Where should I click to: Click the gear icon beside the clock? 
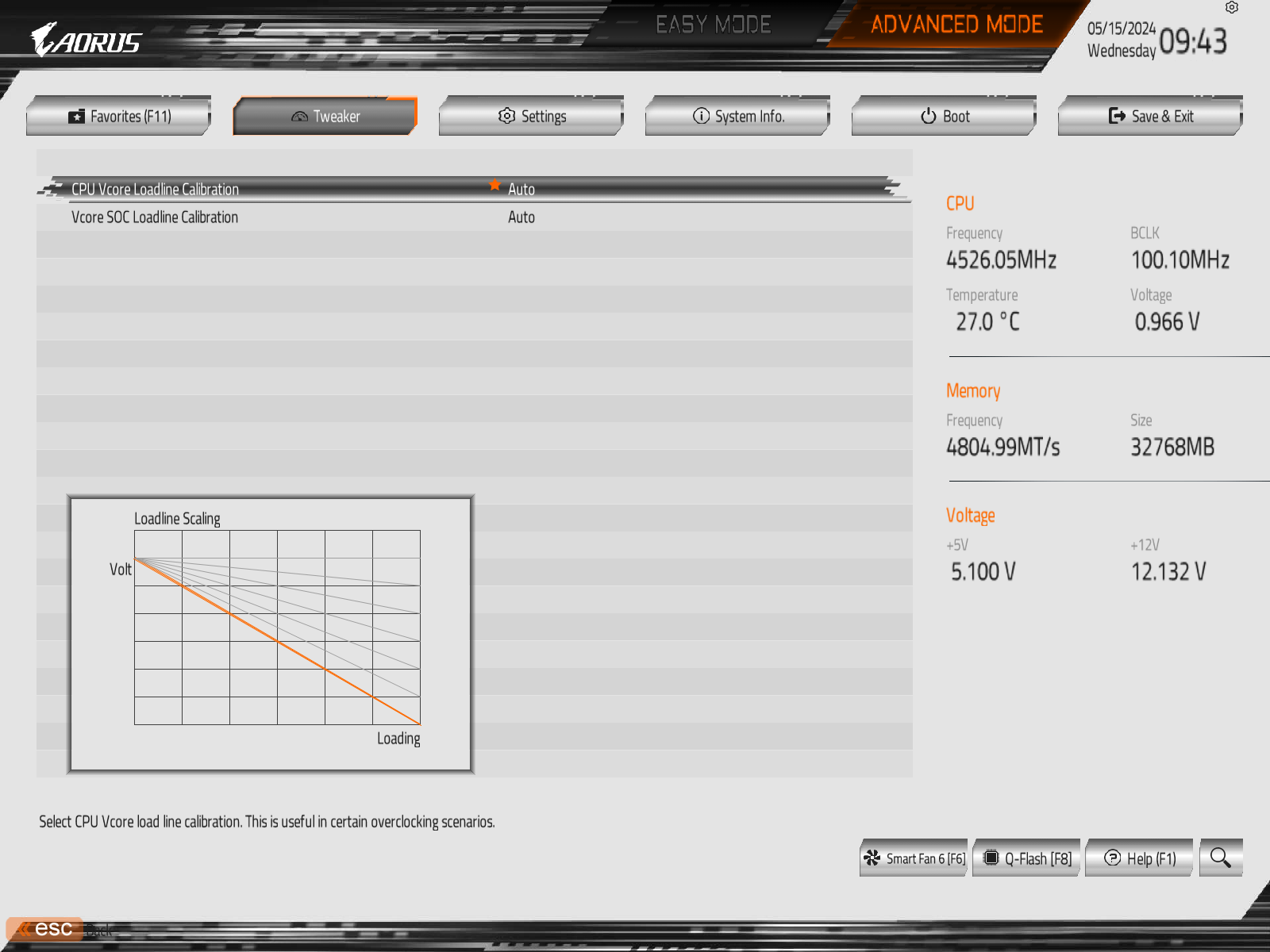click(x=1232, y=7)
